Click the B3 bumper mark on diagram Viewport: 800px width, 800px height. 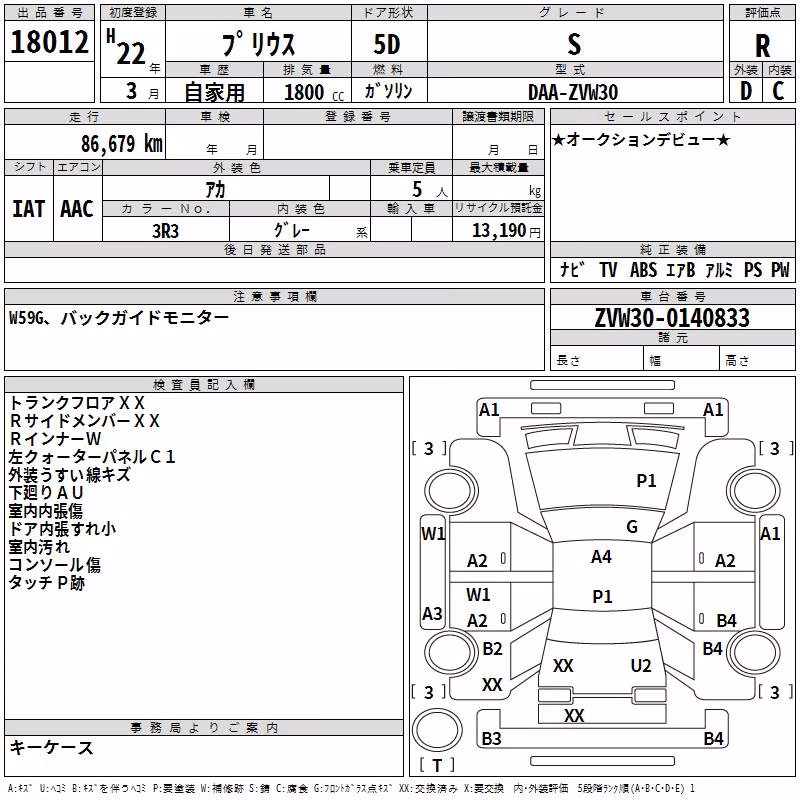[x=491, y=738]
